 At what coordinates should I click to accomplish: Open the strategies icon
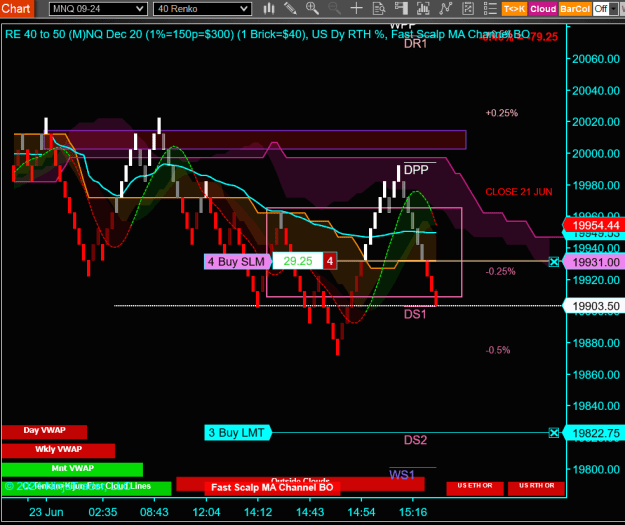468,8
